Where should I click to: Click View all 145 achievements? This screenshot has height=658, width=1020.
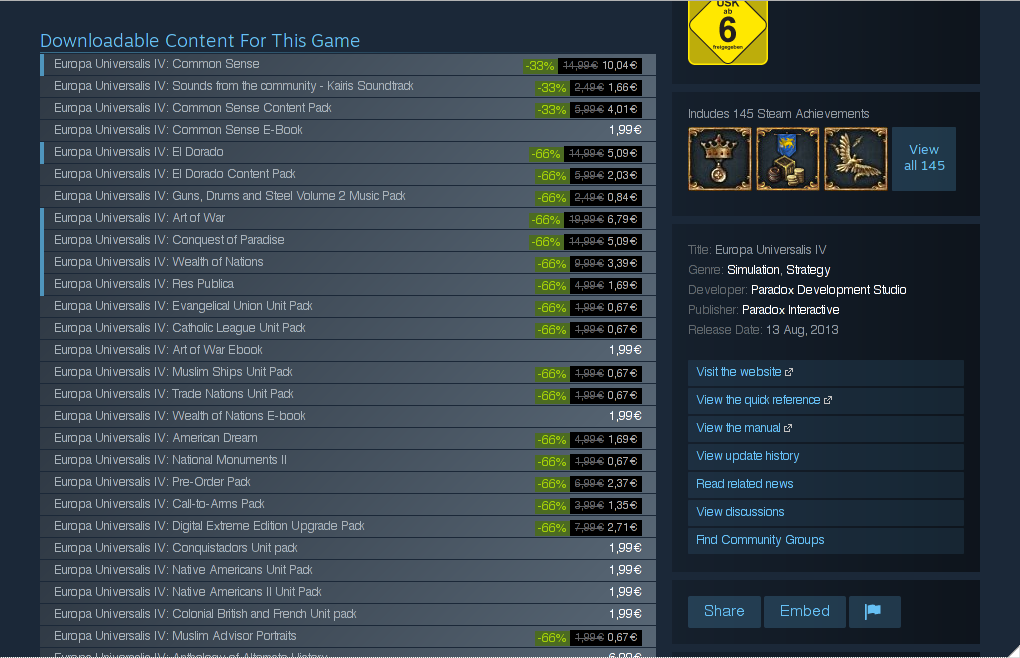(x=924, y=159)
